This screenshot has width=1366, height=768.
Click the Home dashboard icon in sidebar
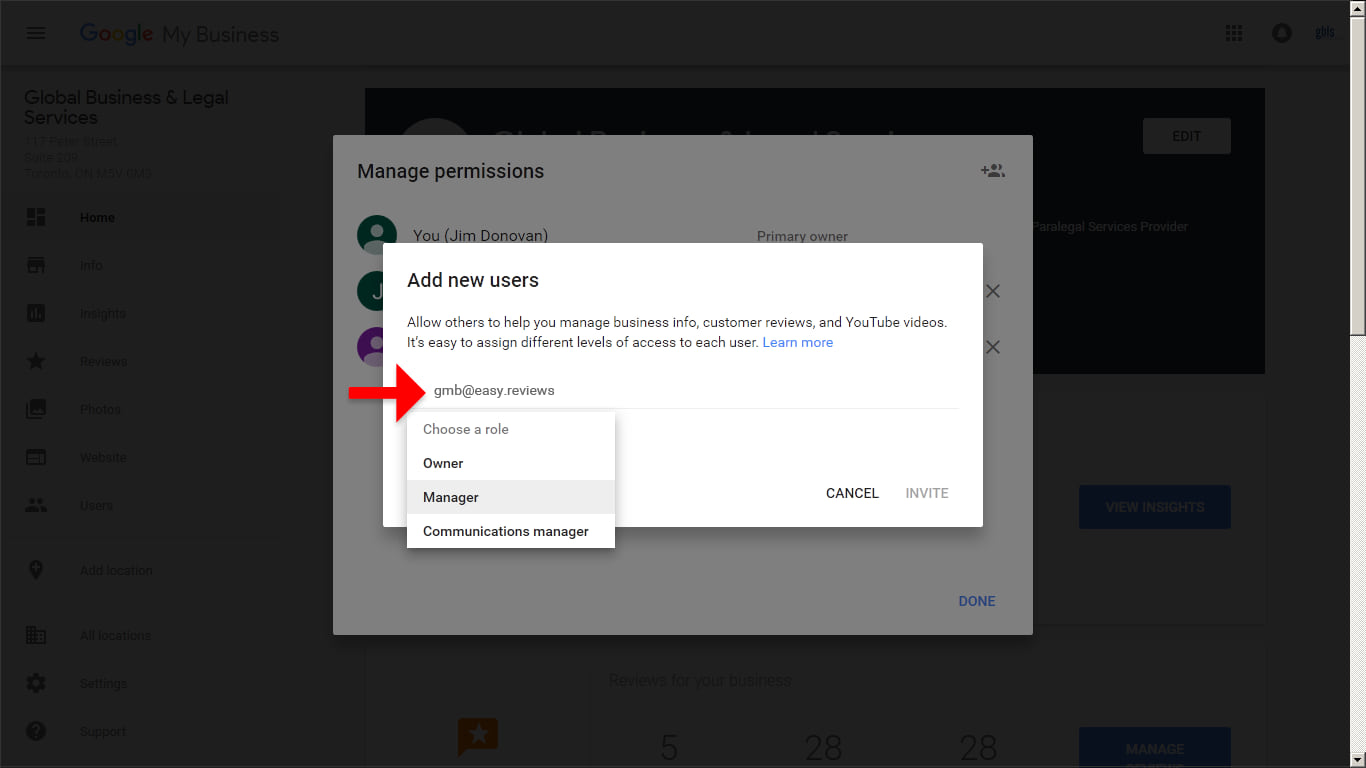click(x=36, y=217)
